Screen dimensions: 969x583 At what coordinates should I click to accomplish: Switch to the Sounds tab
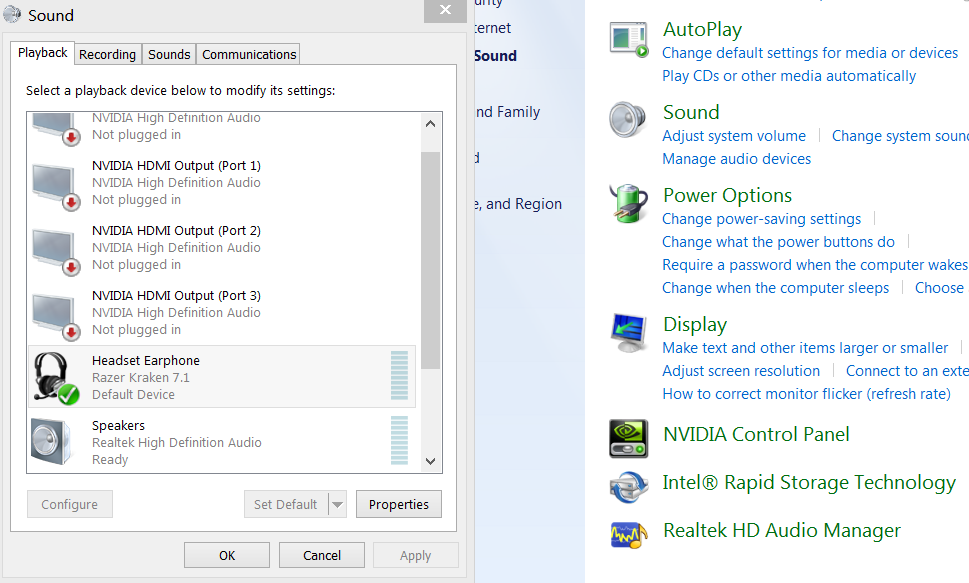(x=169, y=54)
